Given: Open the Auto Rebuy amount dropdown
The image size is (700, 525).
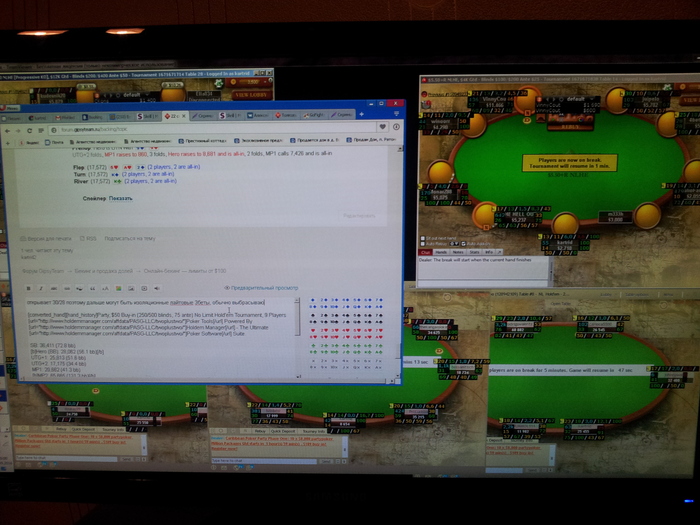Looking at the screenshot, I should [x=454, y=244].
